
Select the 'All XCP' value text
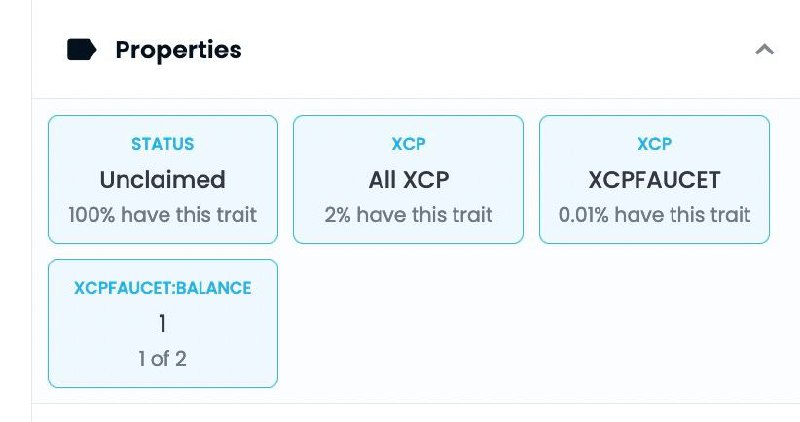[x=409, y=180]
